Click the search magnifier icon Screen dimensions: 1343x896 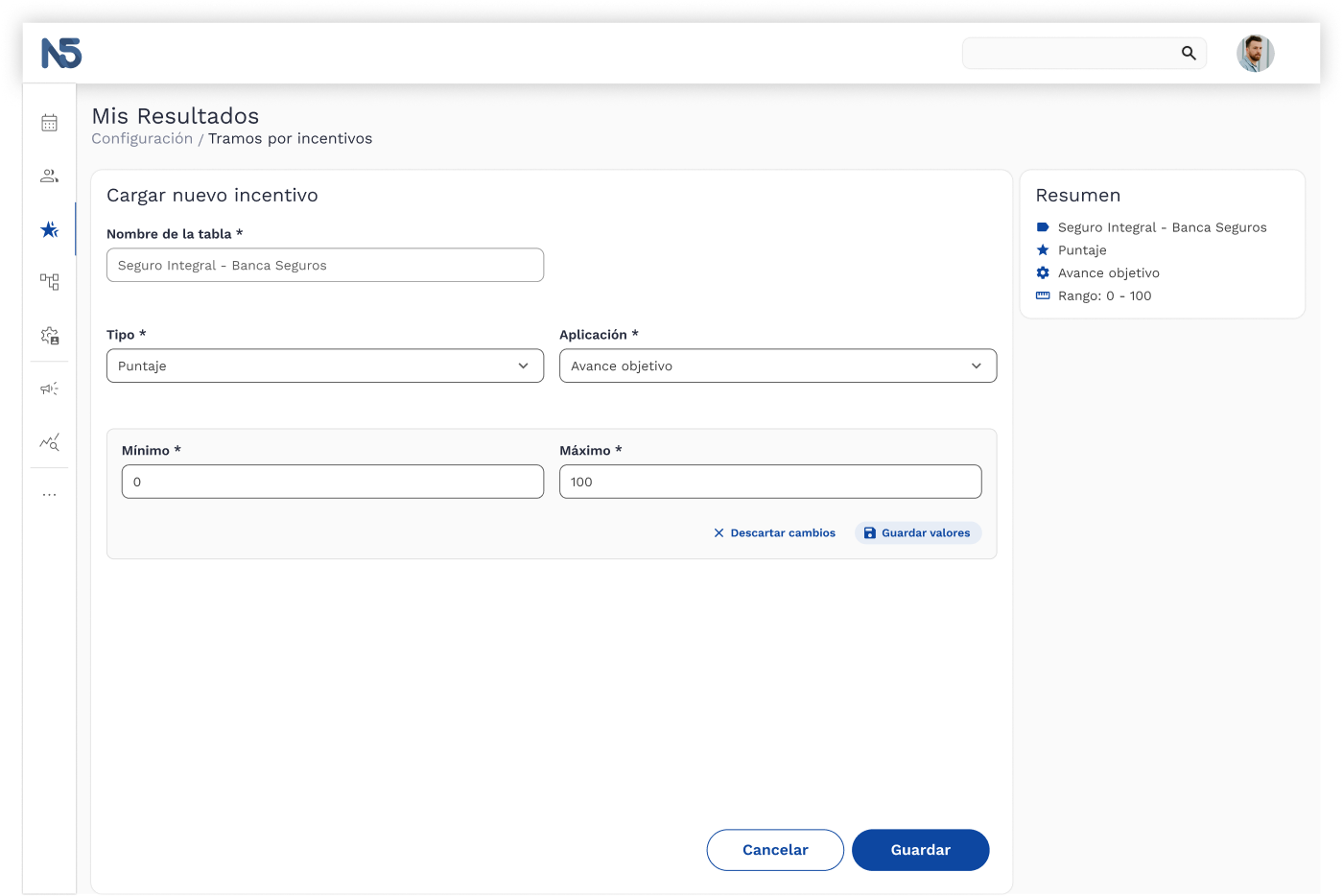[x=1189, y=53]
